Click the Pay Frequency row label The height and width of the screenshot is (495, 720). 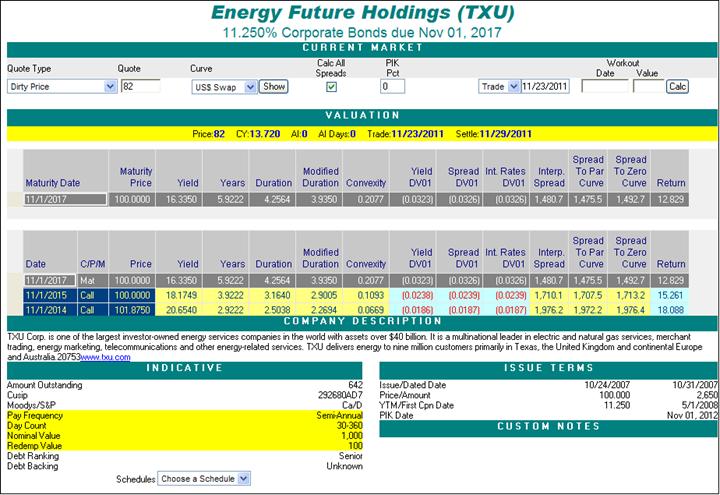35,416
